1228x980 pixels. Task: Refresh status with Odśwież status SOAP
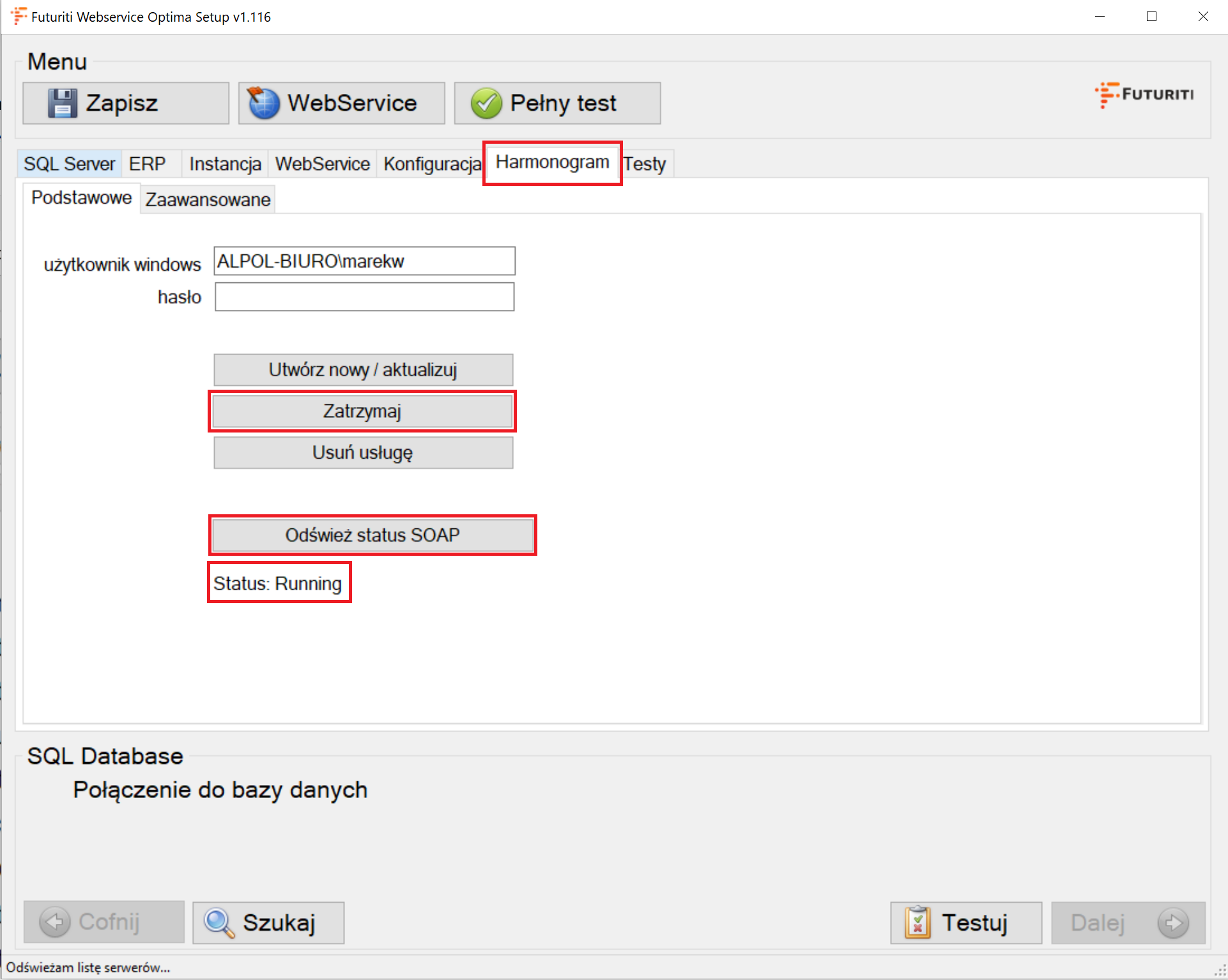(x=372, y=535)
